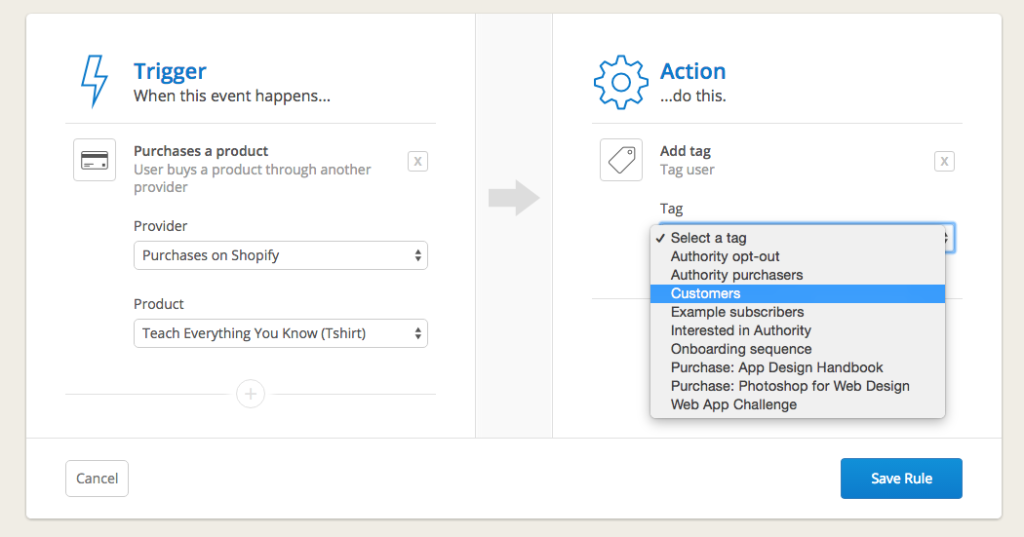Remove the Add tag action

point(944,161)
